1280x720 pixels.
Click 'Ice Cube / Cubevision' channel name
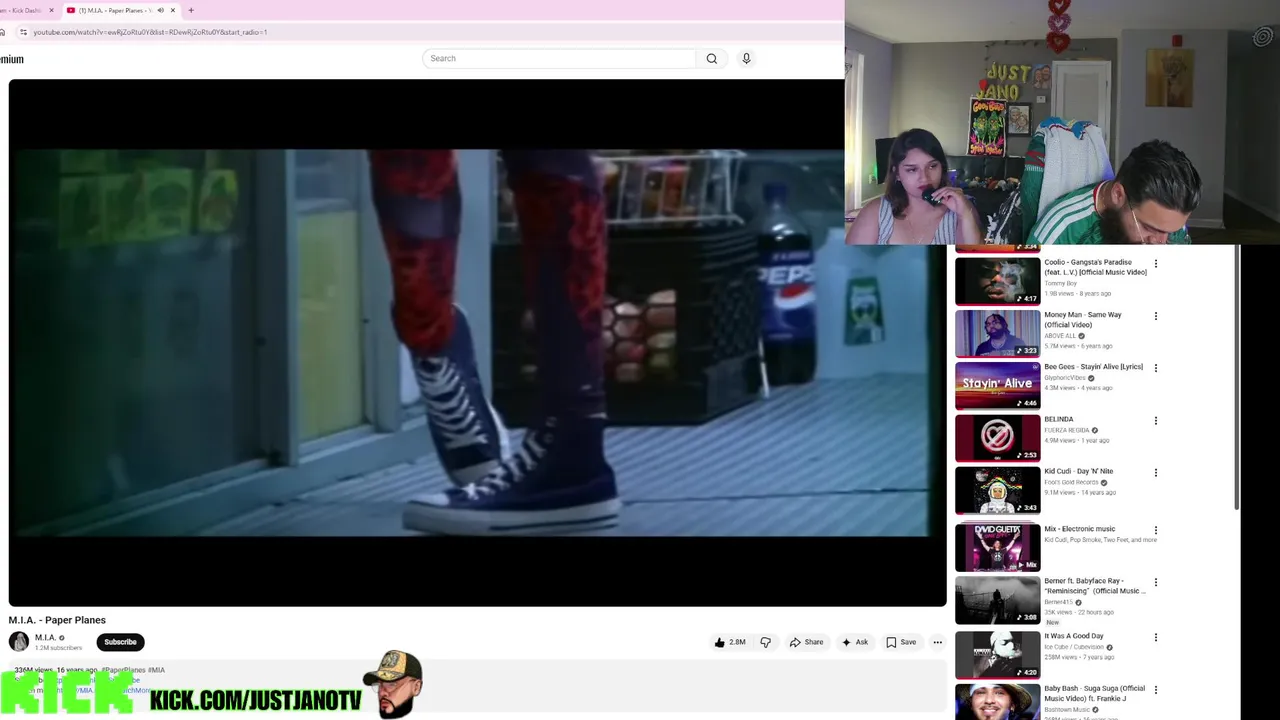click(x=1074, y=647)
